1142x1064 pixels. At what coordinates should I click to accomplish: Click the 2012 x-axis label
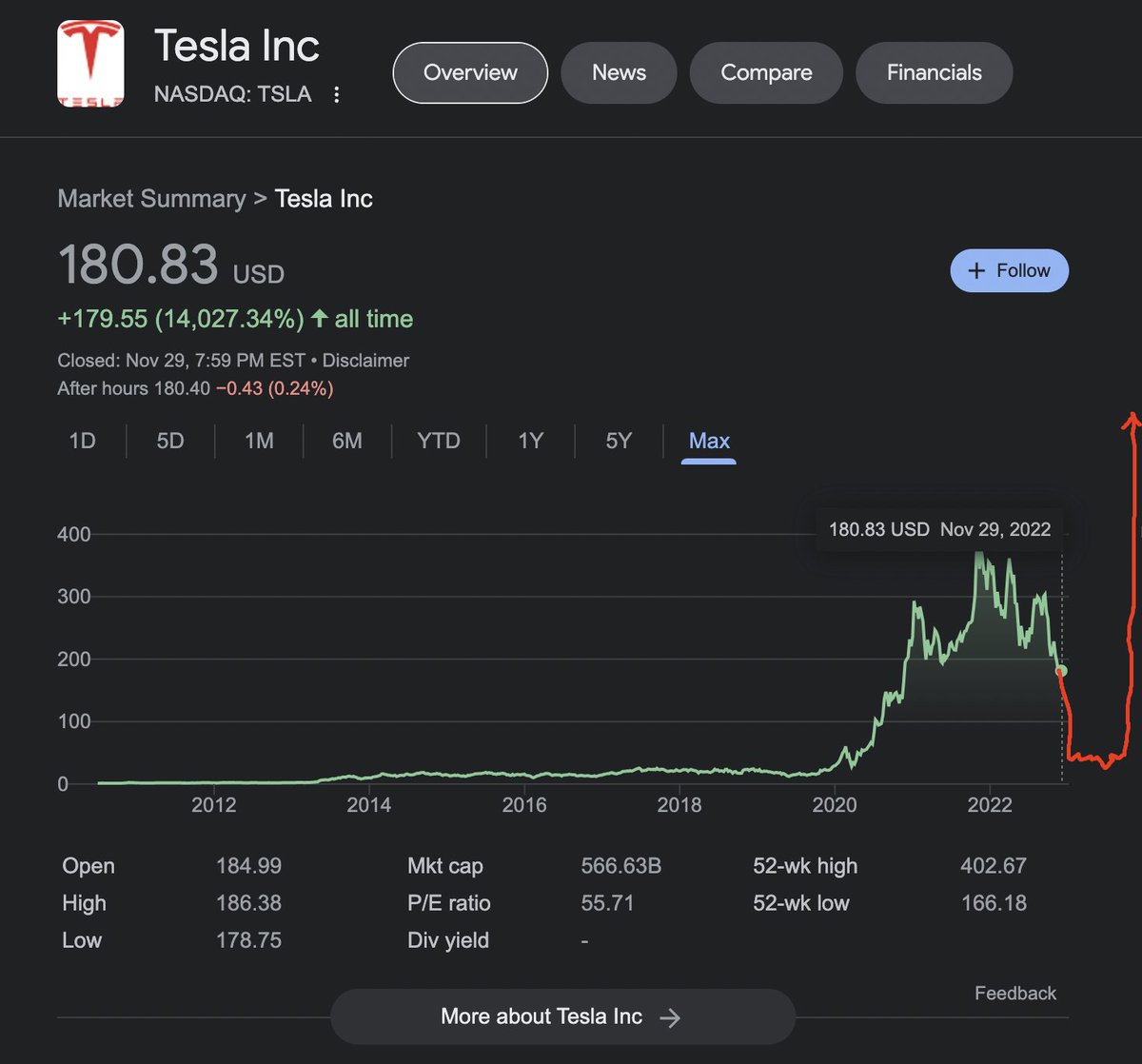[214, 805]
